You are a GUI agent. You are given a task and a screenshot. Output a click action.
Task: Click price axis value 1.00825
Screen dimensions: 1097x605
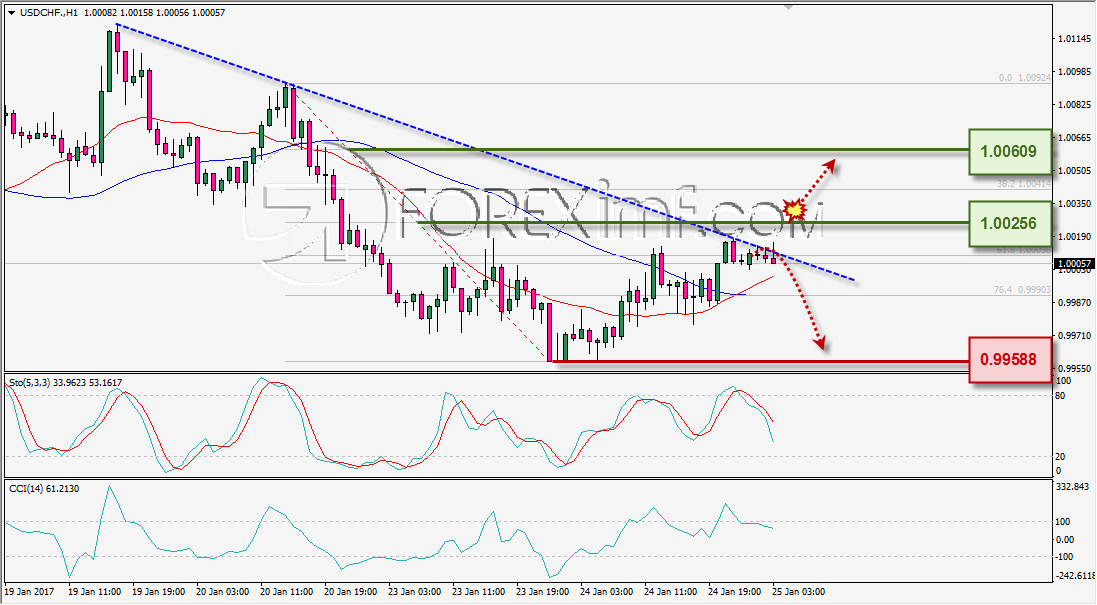coord(1075,105)
